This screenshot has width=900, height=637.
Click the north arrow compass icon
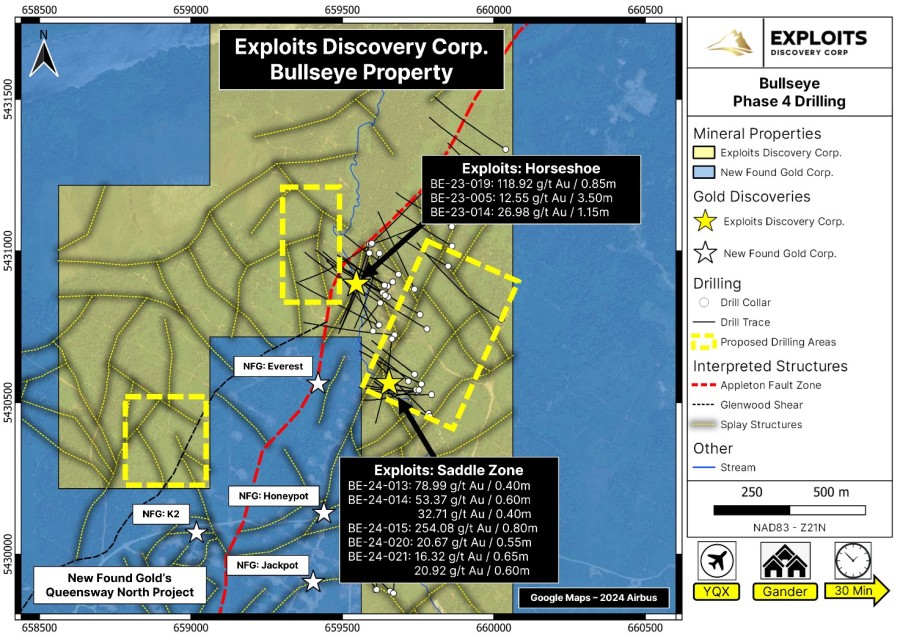(44, 55)
